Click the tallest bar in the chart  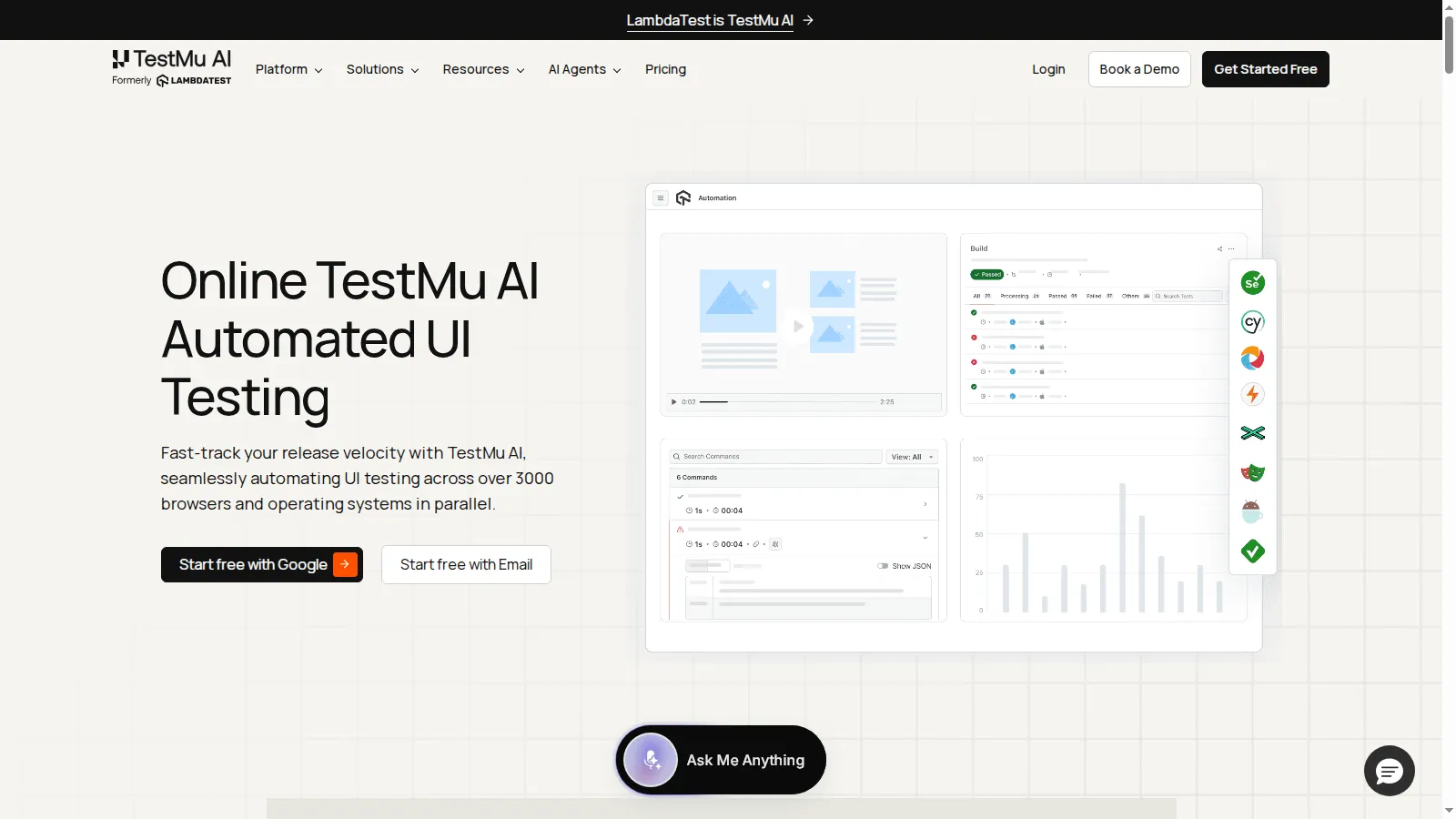point(1123,547)
